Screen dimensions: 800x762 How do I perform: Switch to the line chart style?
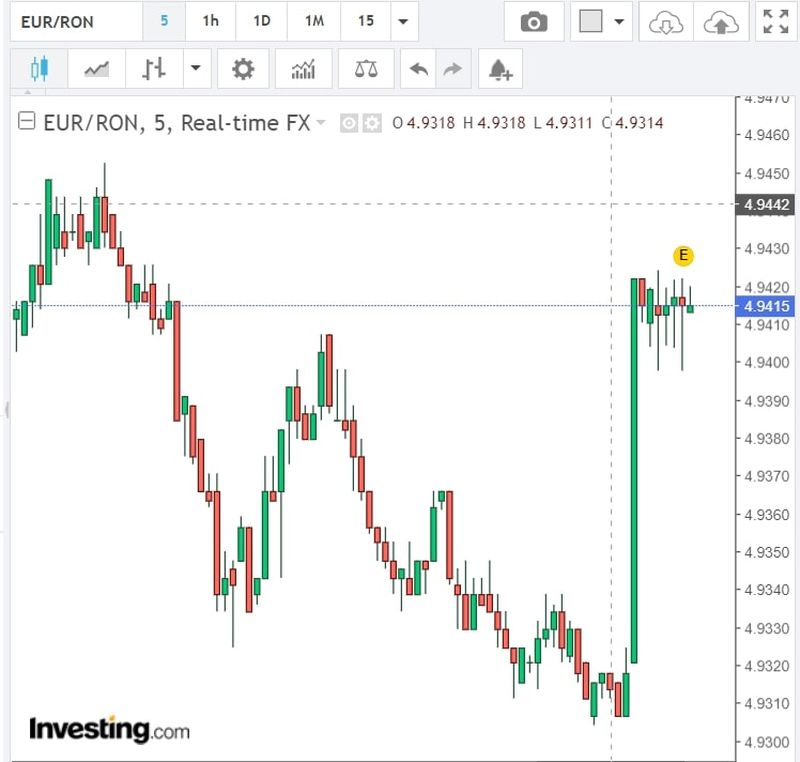point(97,69)
